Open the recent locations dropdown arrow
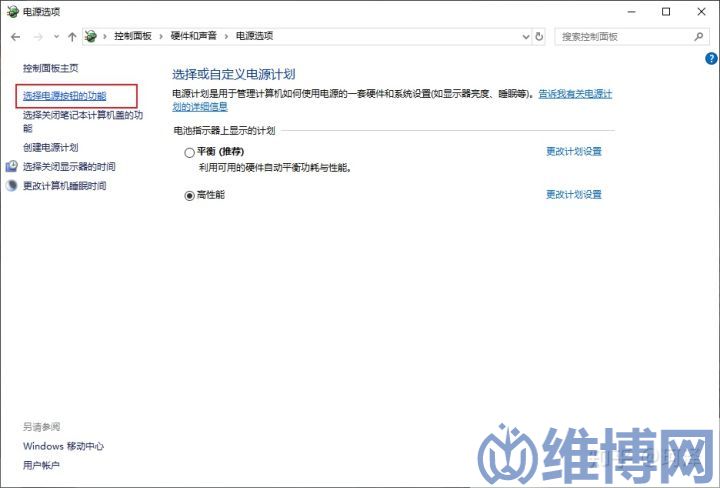 click(56, 37)
